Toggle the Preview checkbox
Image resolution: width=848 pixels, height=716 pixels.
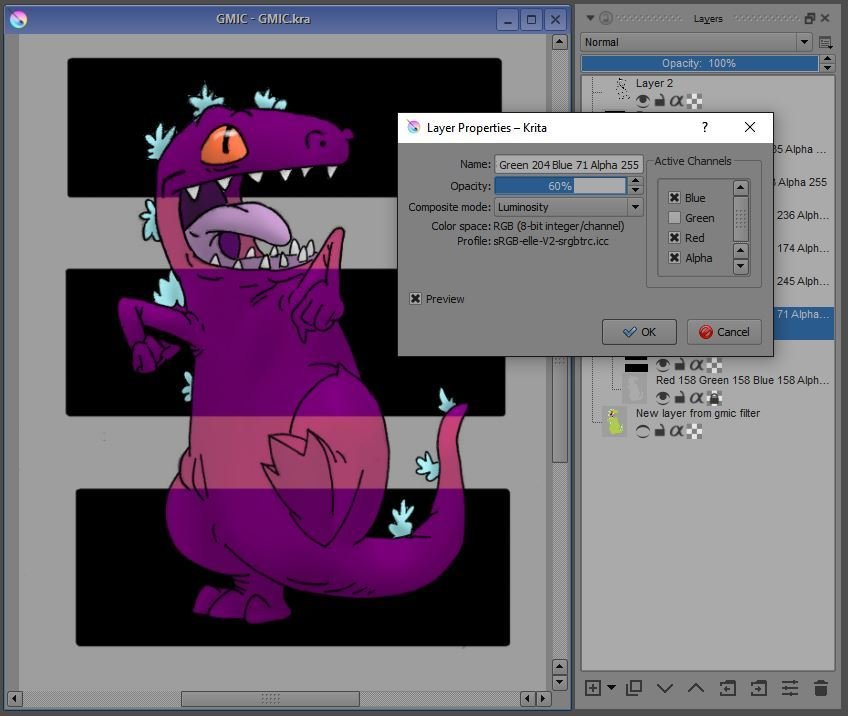point(415,299)
